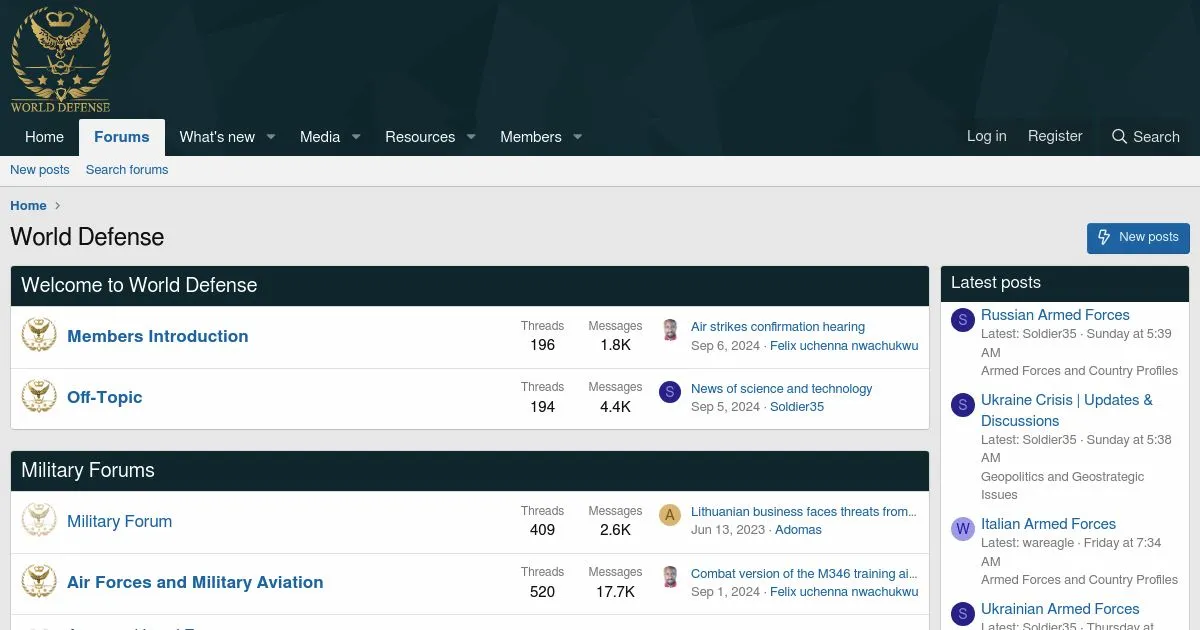Open the Log in link

click(986, 136)
